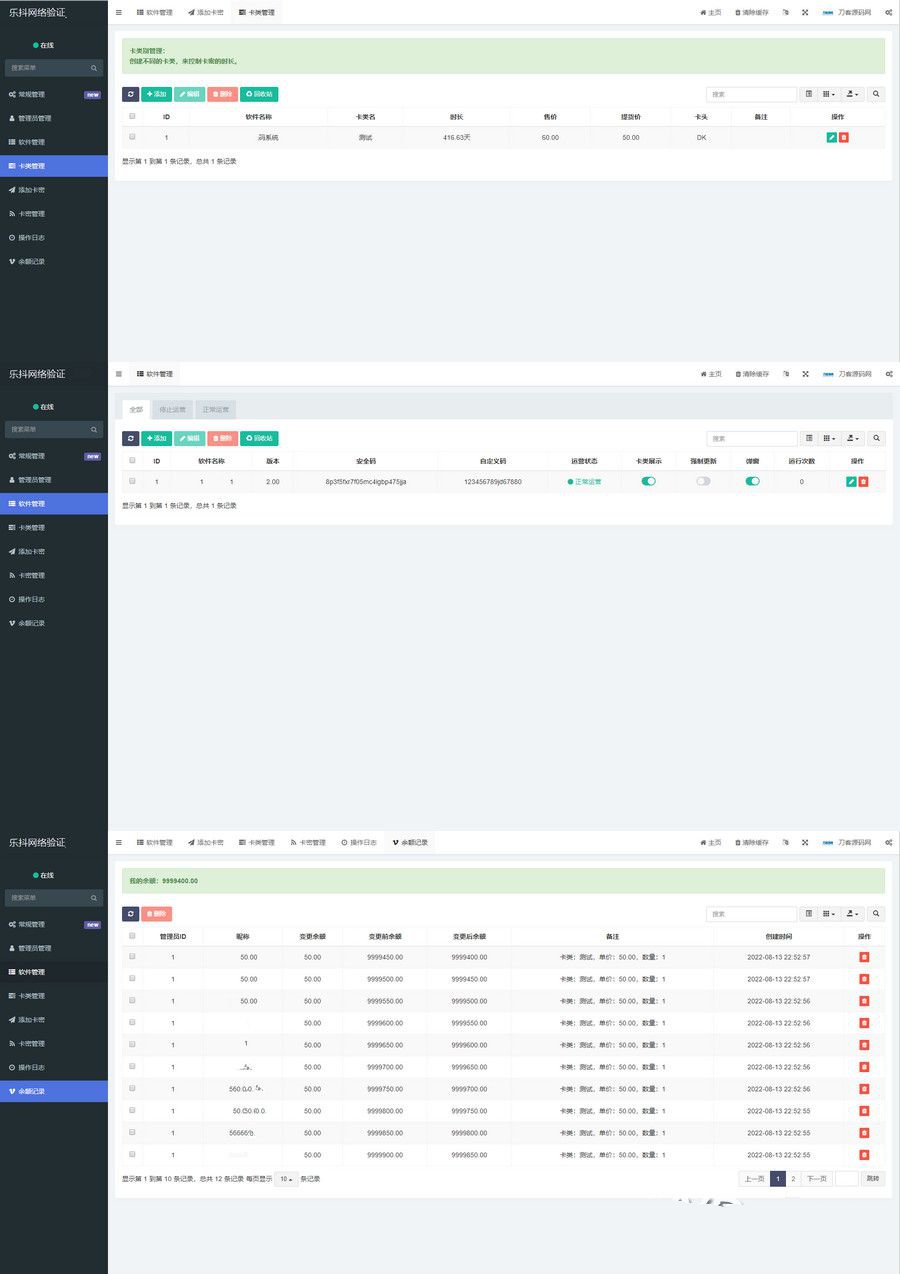900x1274 pixels.
Task: Check the select-all checkbox in the balance table header
Action: (x=132, y=936)
